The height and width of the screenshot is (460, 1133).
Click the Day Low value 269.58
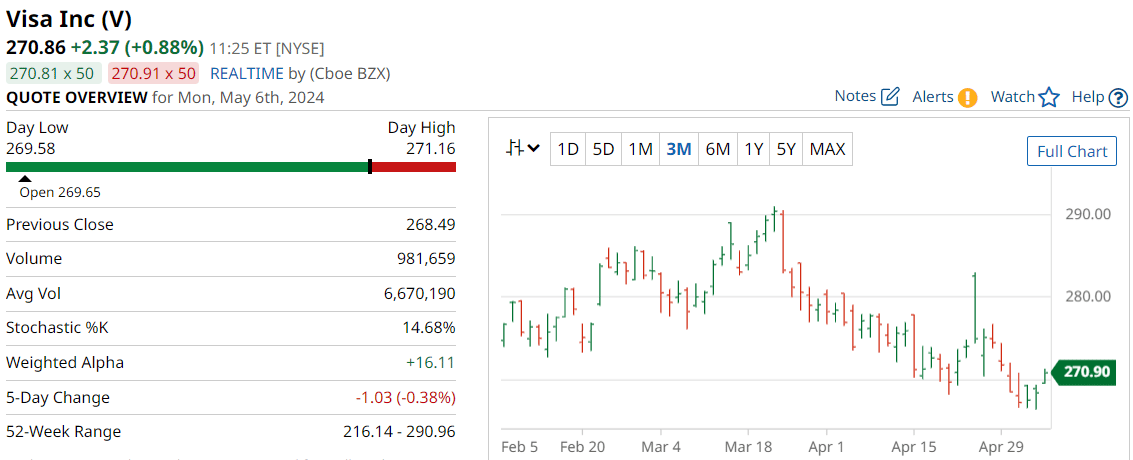(x=30, y=149)
